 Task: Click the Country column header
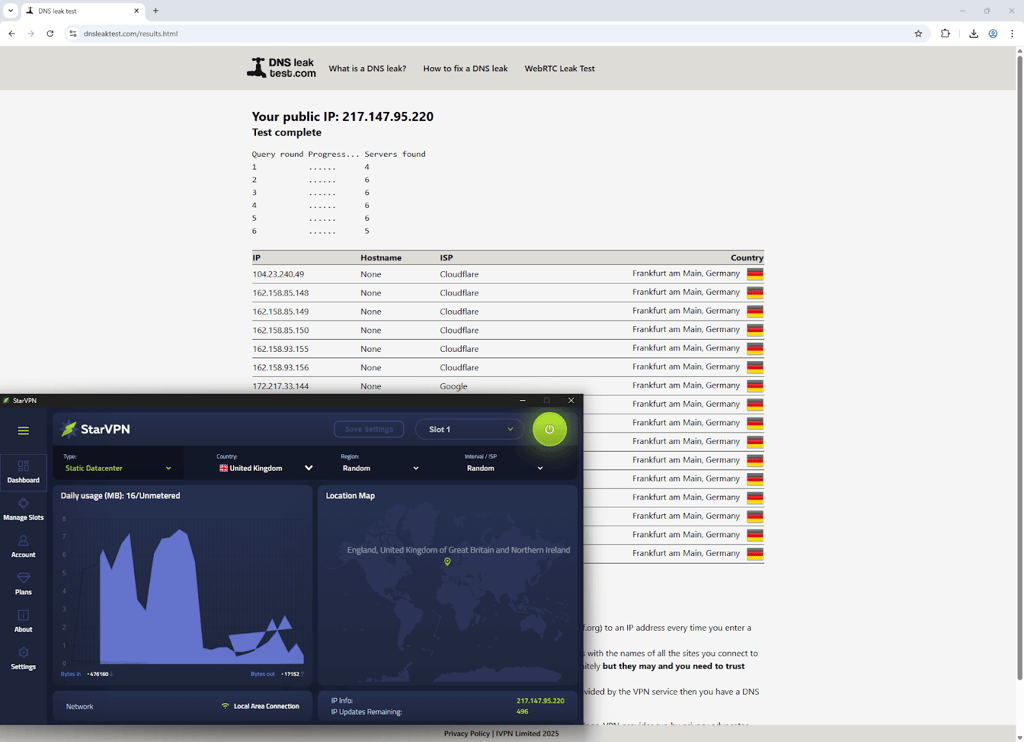click(x=746, y=258)
